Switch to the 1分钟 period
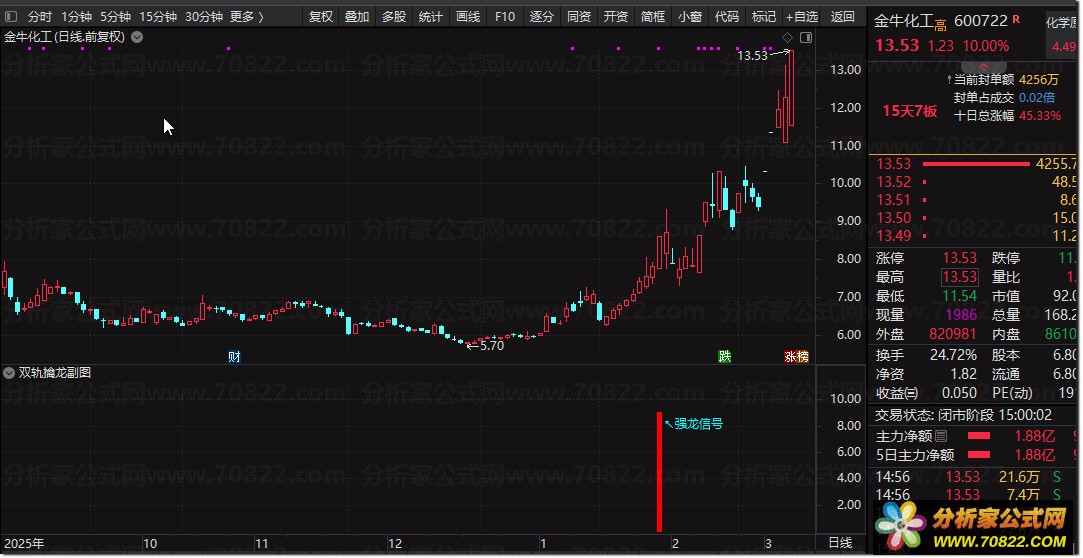This screenshot has height=558, width=1083. click(76, 16)
